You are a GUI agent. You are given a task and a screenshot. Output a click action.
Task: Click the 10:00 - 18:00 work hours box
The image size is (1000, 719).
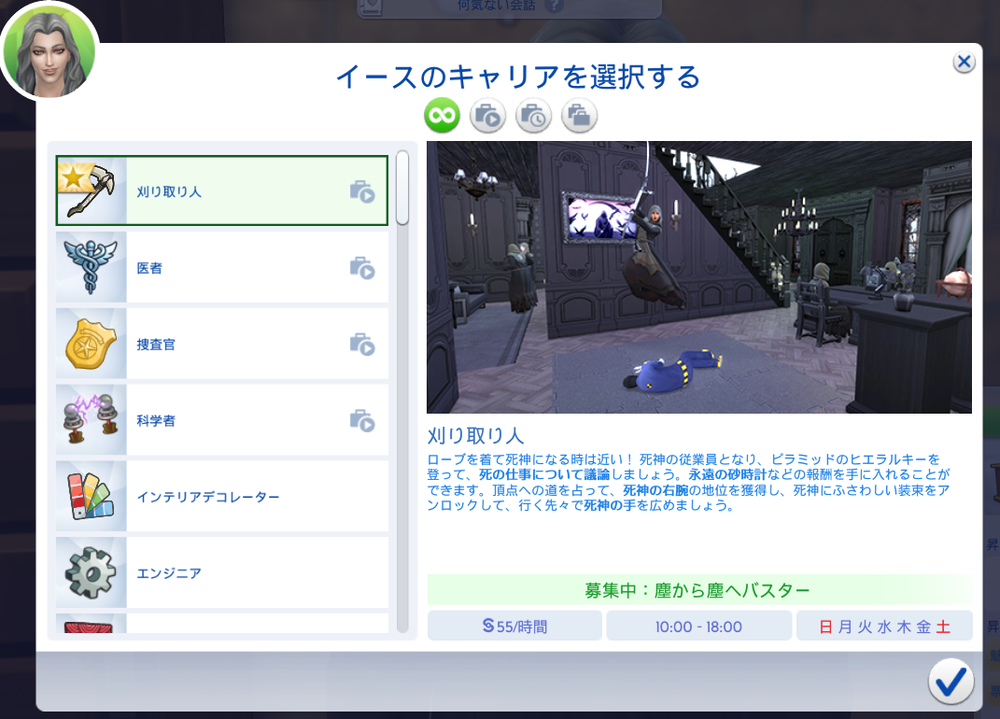click(x=699, y=626)
